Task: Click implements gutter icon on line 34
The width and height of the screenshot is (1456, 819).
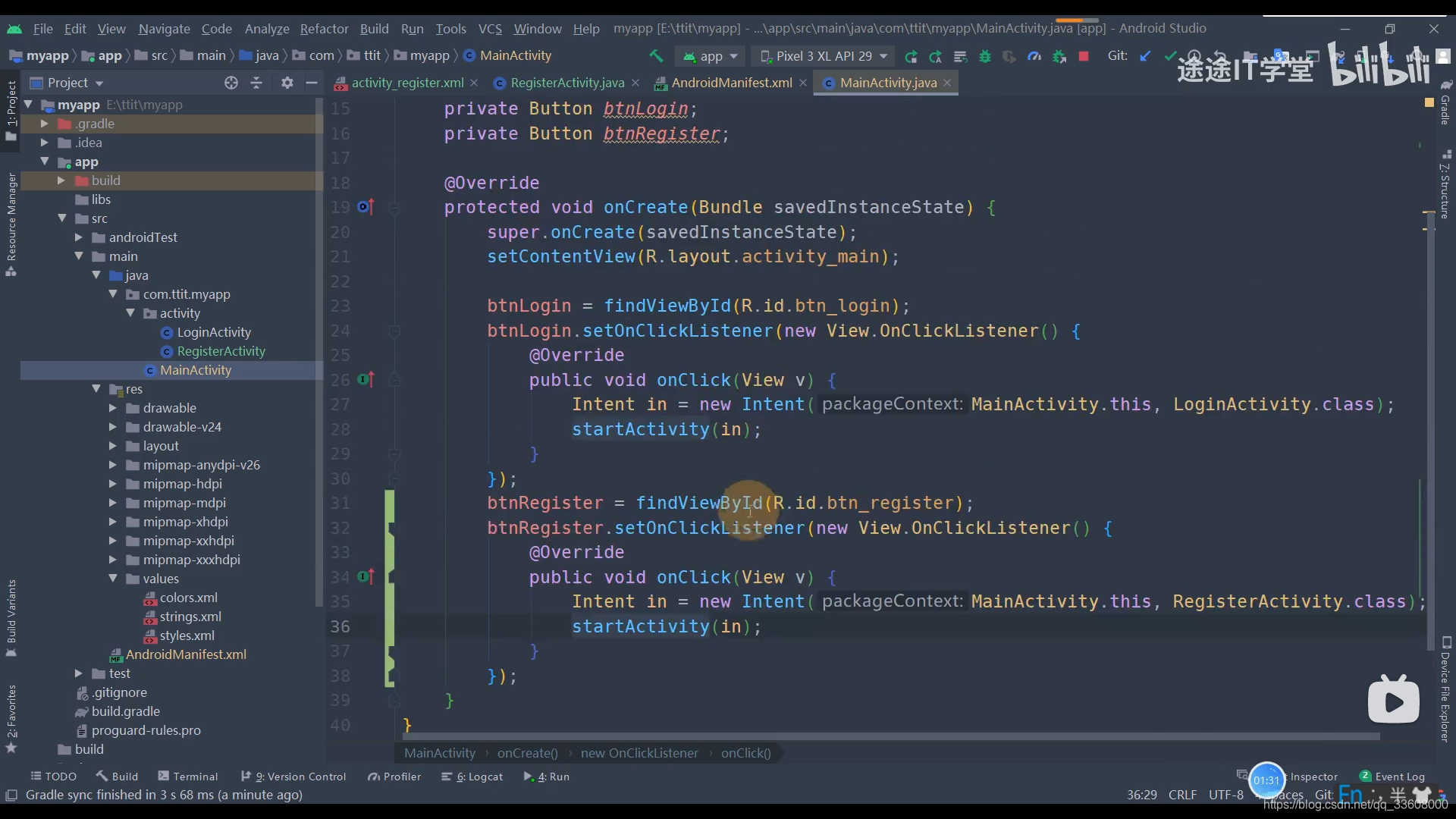Action: (x=366, y=577)
